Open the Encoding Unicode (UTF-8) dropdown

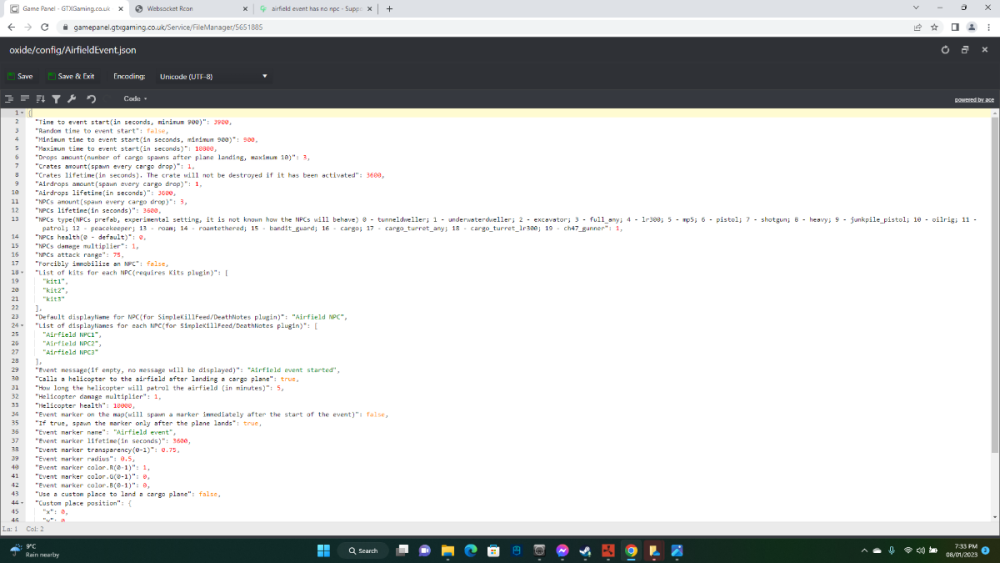(x=213, y=77)
